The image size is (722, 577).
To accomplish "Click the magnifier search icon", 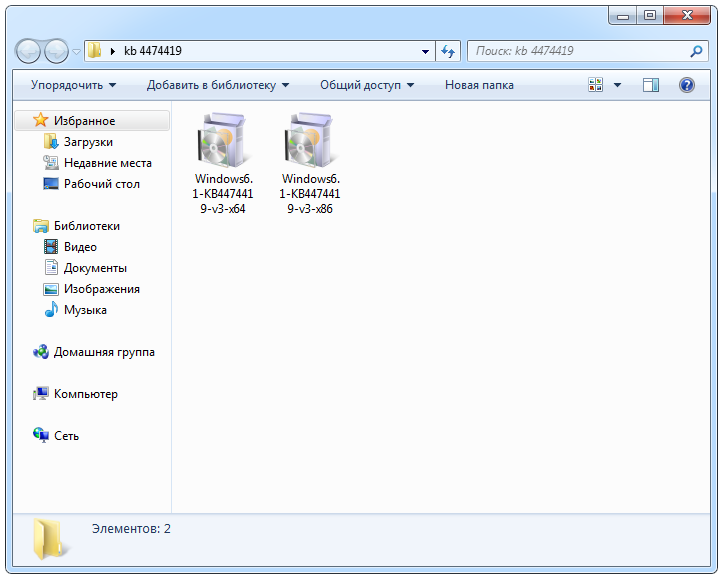I will coord(696,51).
